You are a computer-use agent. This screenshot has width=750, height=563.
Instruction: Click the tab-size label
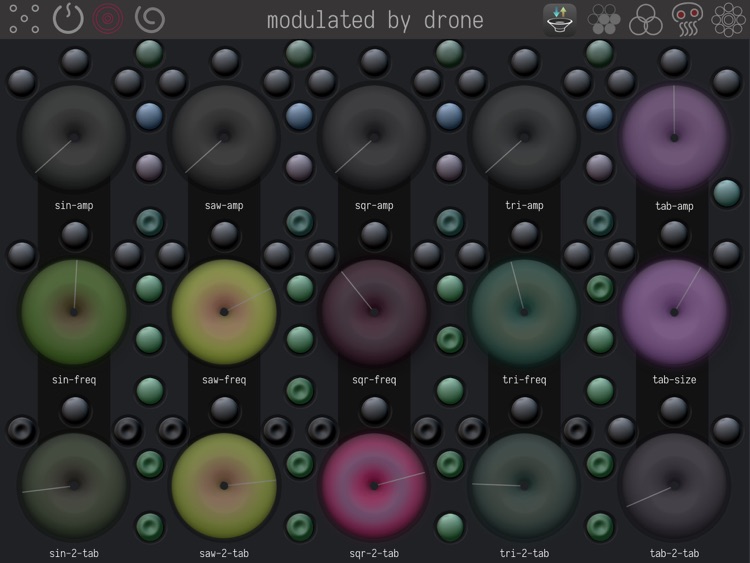pos(674,380)
